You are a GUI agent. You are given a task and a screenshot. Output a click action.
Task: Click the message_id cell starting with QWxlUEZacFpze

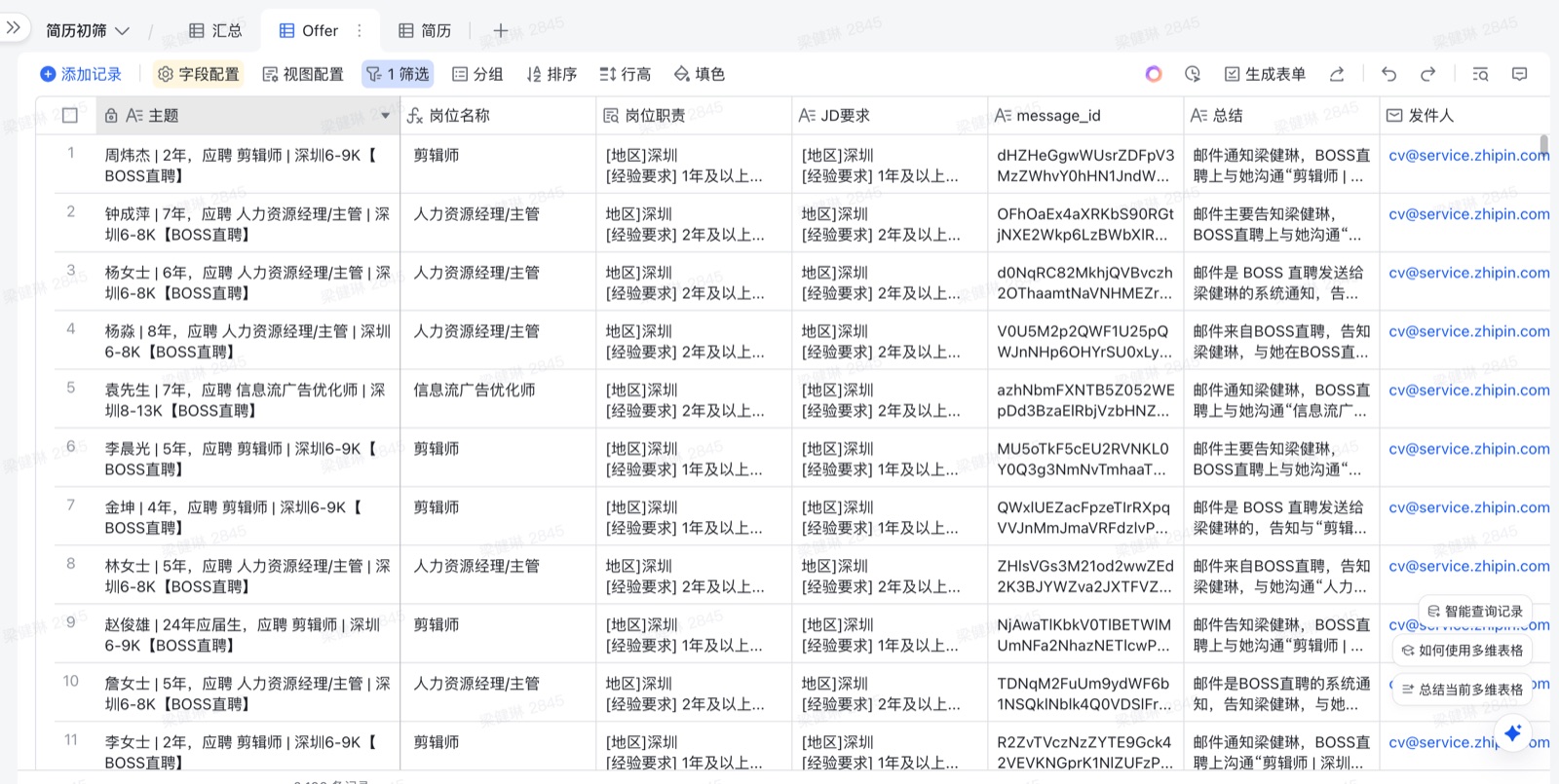coord(1085,516)
